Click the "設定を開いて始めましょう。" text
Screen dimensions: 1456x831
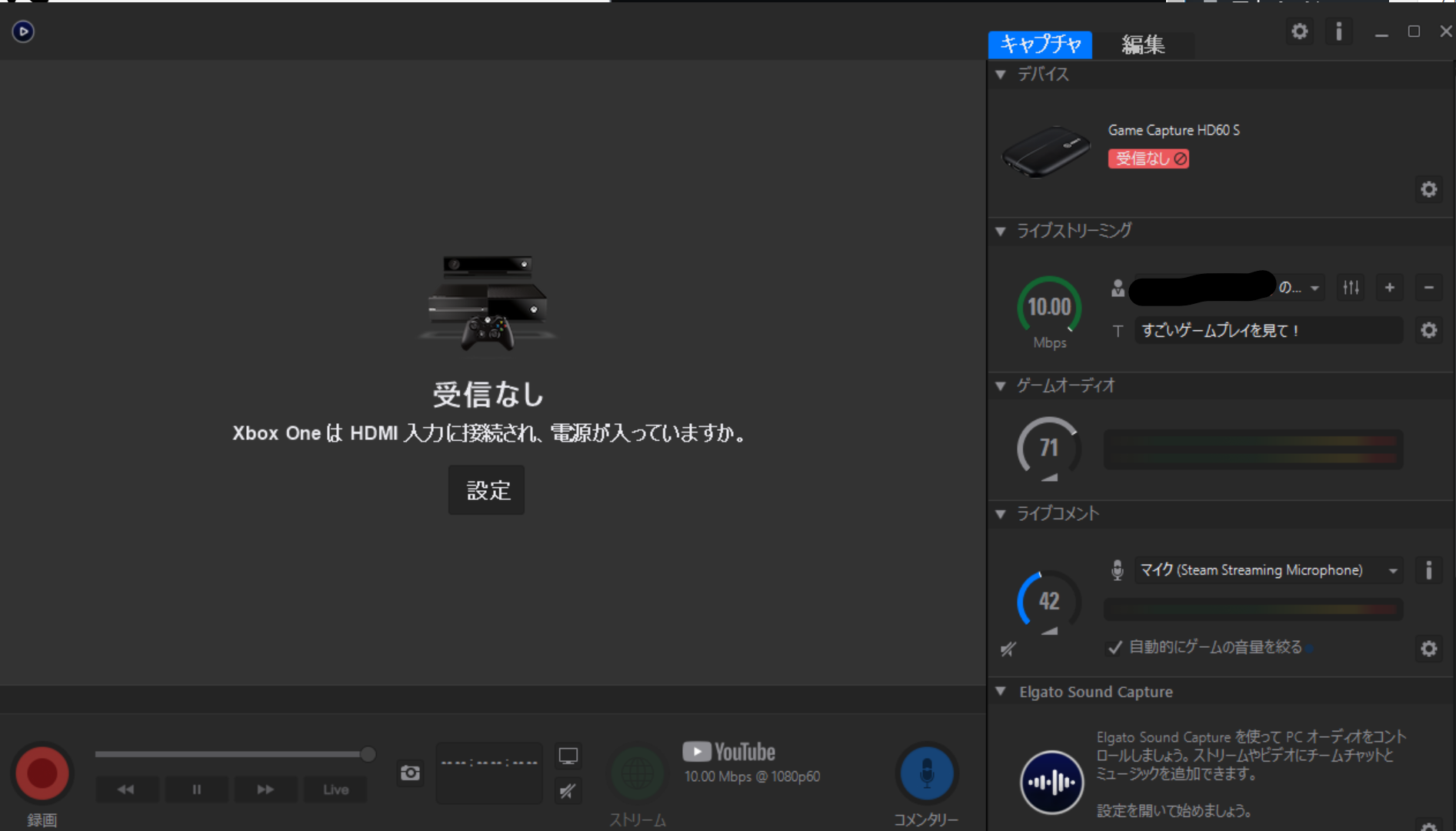pyautogui.click(x=1174, y=810)
